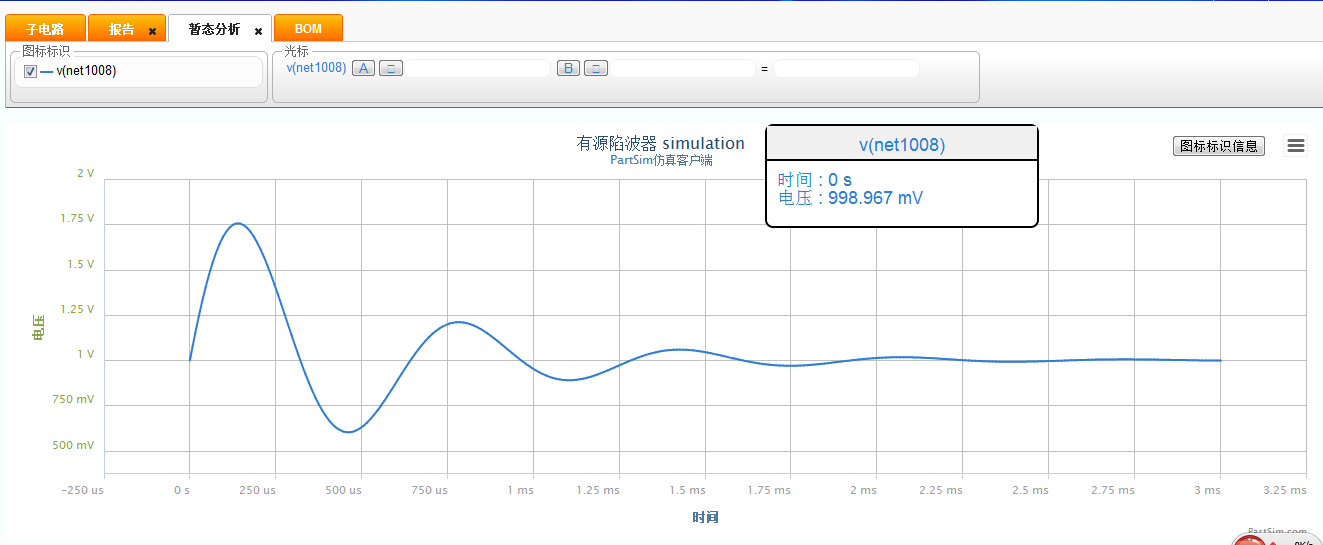Open the chart hamburger menu
The height and width of the screenshot is (545, 1323).
point(1295,145)
